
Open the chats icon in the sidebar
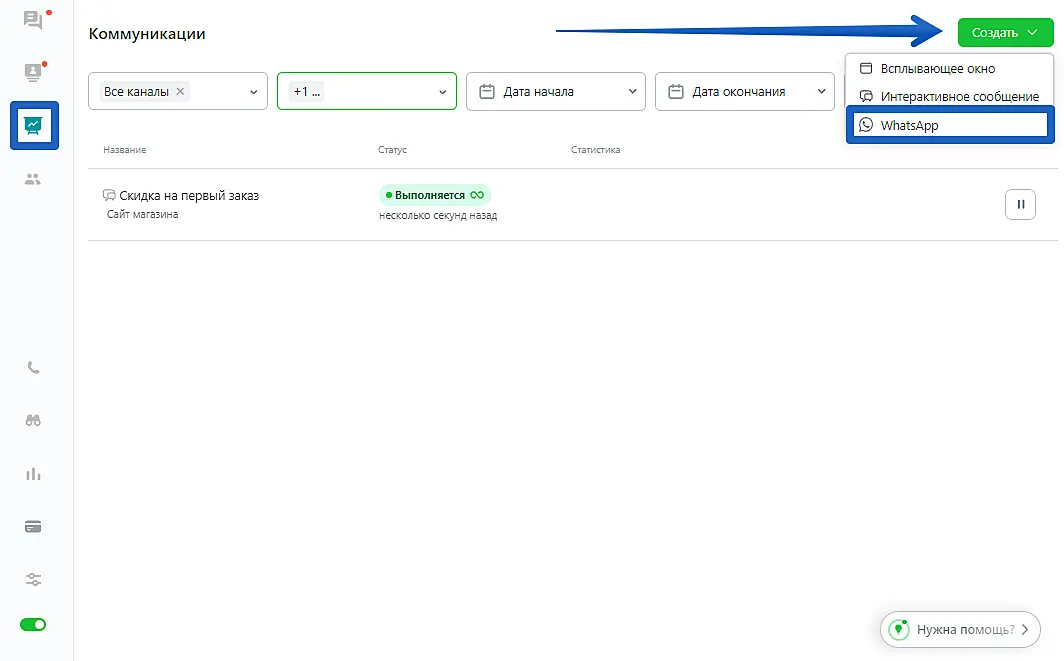(33, 20)
